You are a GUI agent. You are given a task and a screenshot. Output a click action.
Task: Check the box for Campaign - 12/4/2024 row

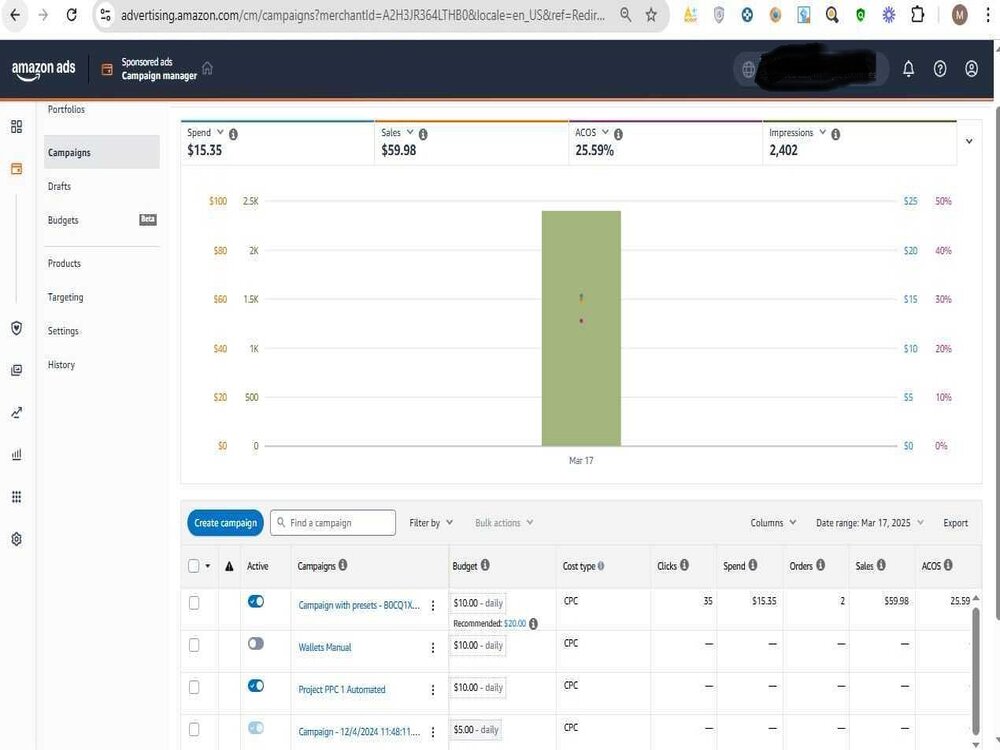click(x=194, y=729)
